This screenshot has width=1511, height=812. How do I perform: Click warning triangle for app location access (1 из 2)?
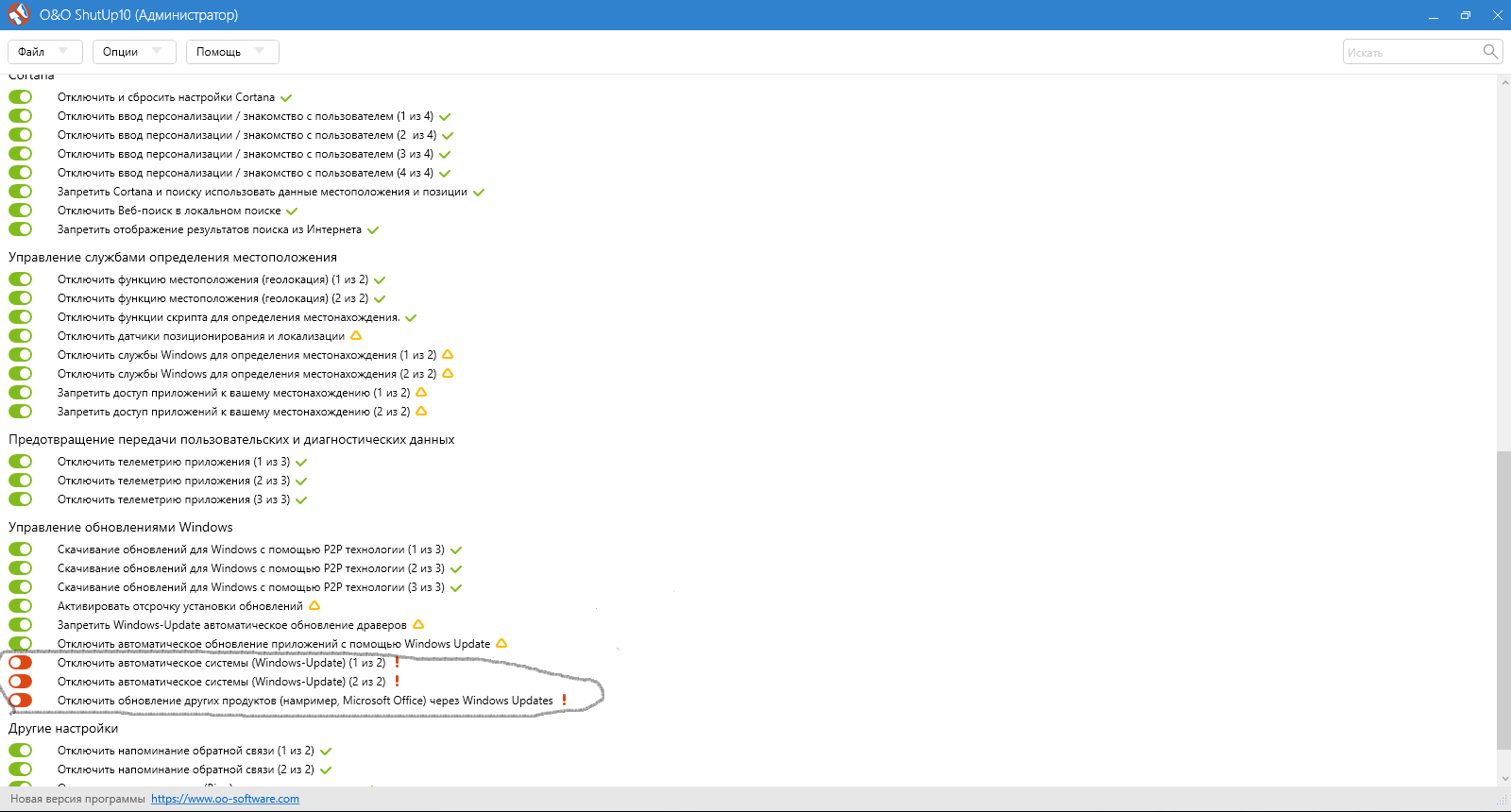pyautogui.click(x=421, y=392)
